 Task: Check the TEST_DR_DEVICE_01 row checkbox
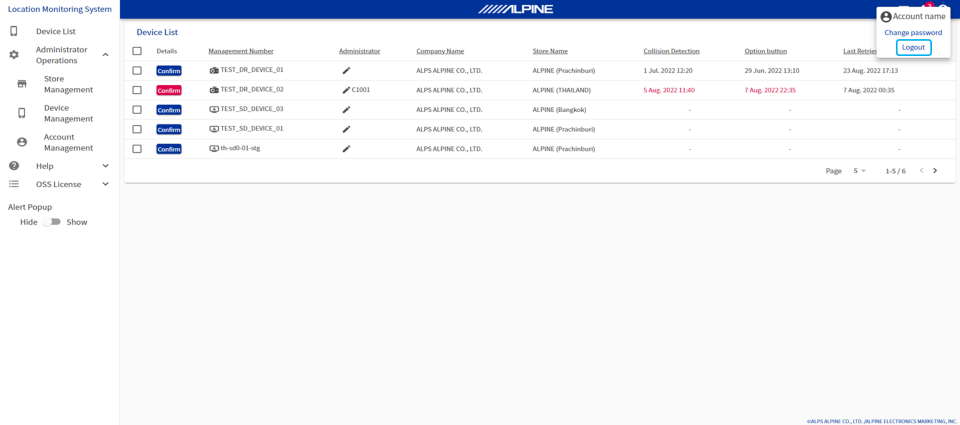[x=137, y=70]
